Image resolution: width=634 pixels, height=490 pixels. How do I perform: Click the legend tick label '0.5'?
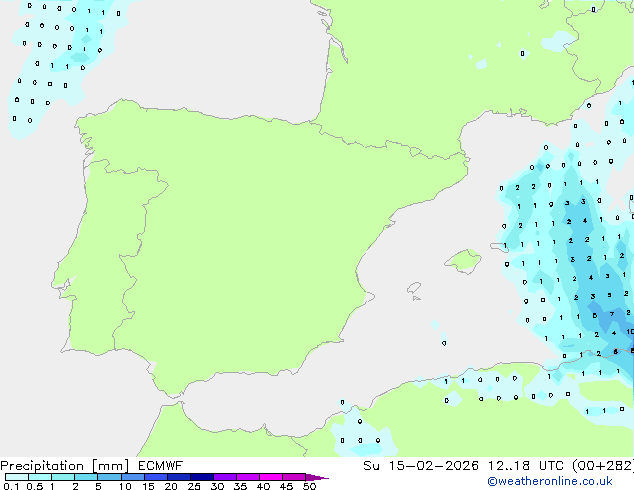pyautogui.click(x=35, y=486)
